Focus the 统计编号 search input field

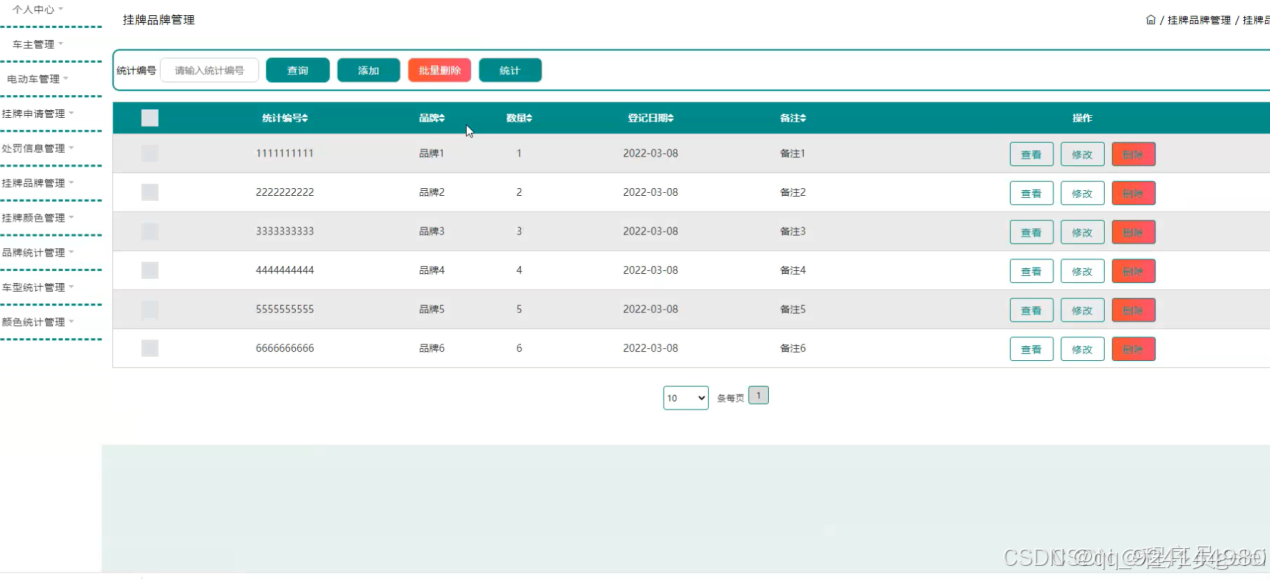pyautogui.click(x=209, y=70)
